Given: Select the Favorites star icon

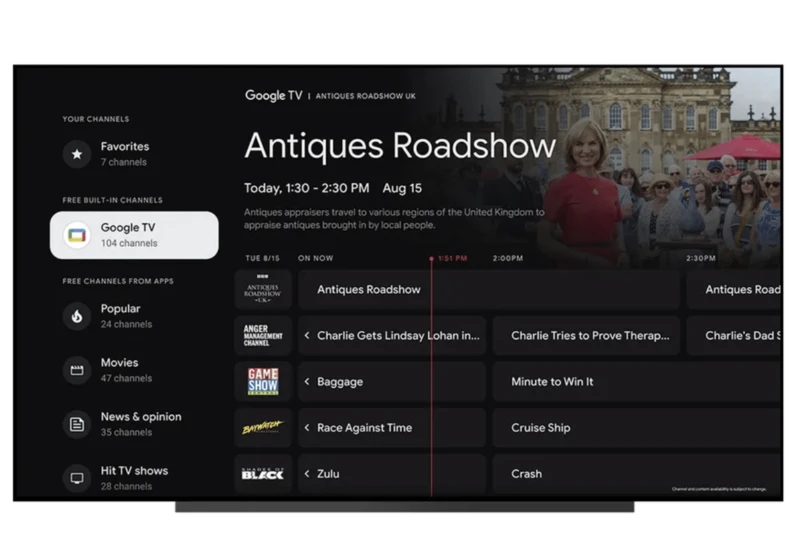Looking at the screenshot, I should [x=77, y=154].
